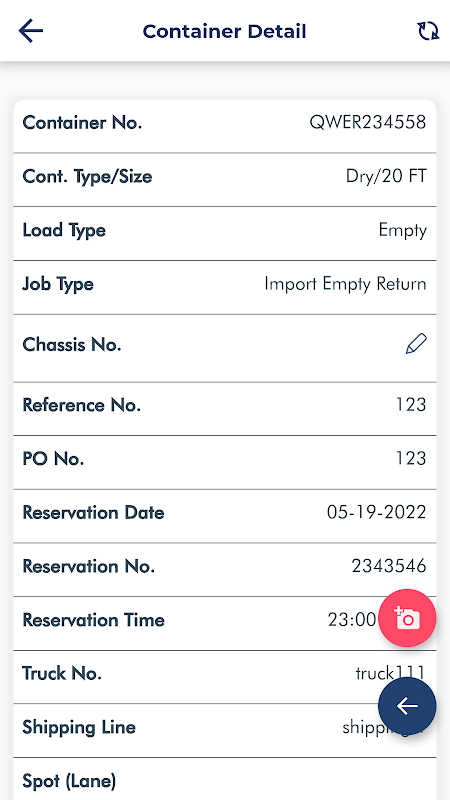Tap the Chassis No. label
This screenshot has width=450, height=800.
(x=72, y=345)
